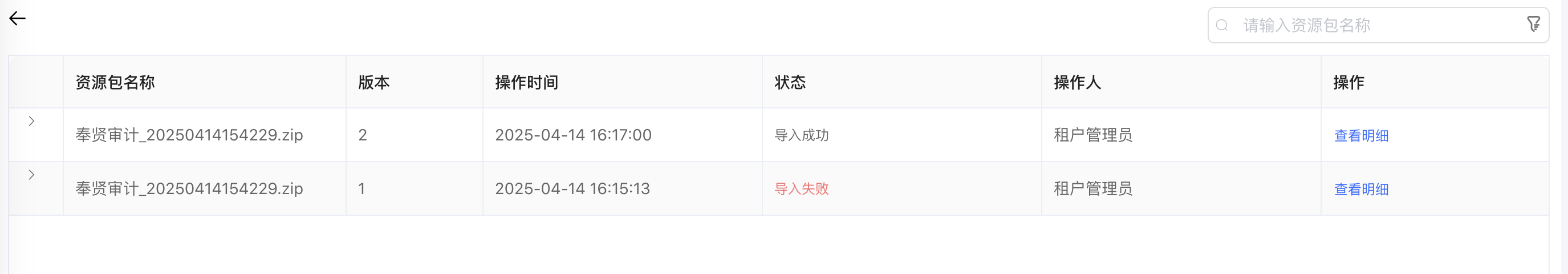
Task: Open 查看明细 for the 导入失败 record
Action: click(1361, 190)
